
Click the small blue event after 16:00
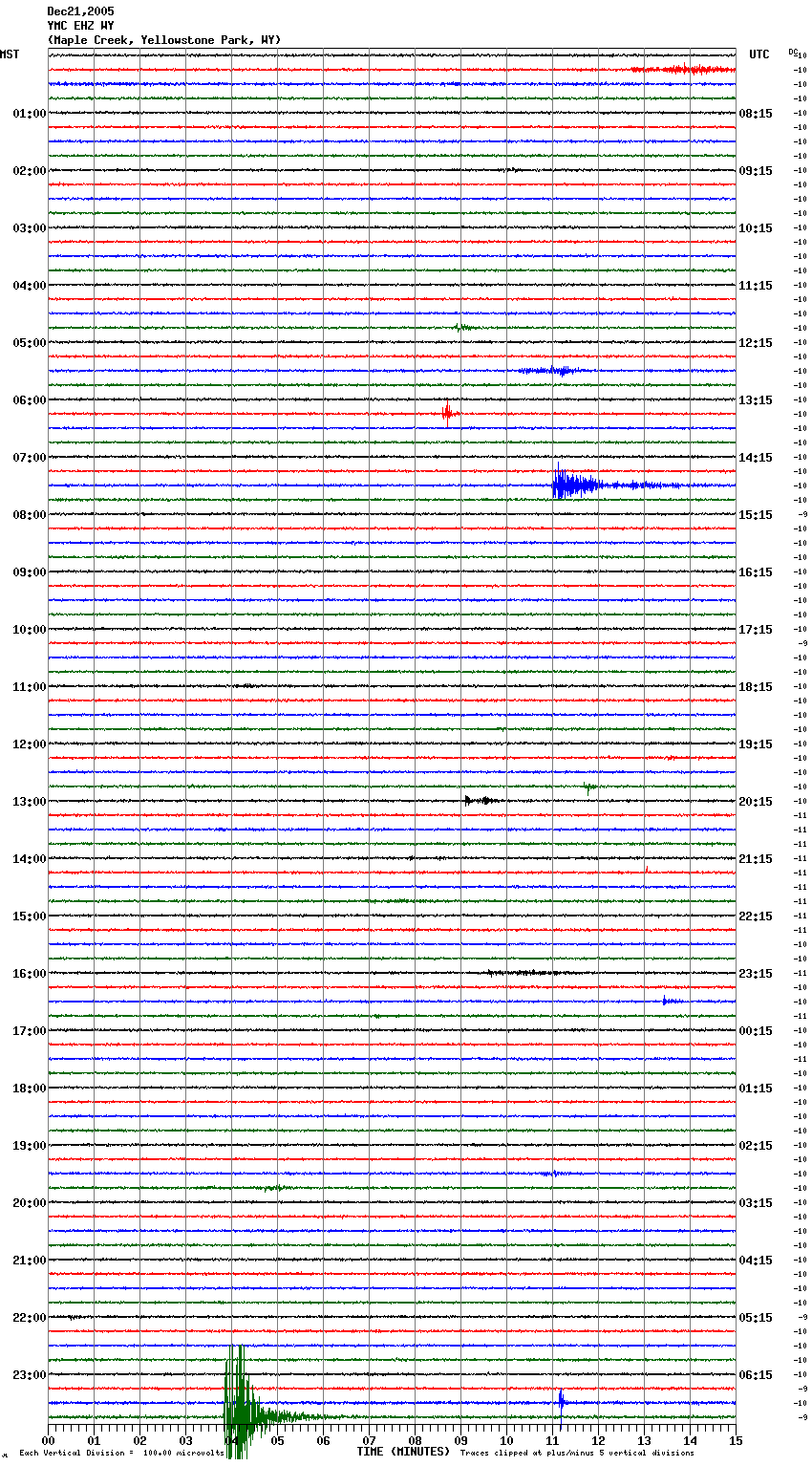click(x=672, y=1001)
